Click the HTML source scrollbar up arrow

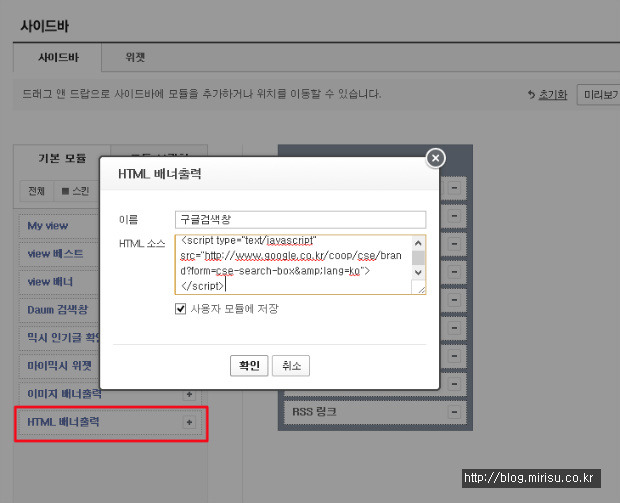tap(418, 243)
